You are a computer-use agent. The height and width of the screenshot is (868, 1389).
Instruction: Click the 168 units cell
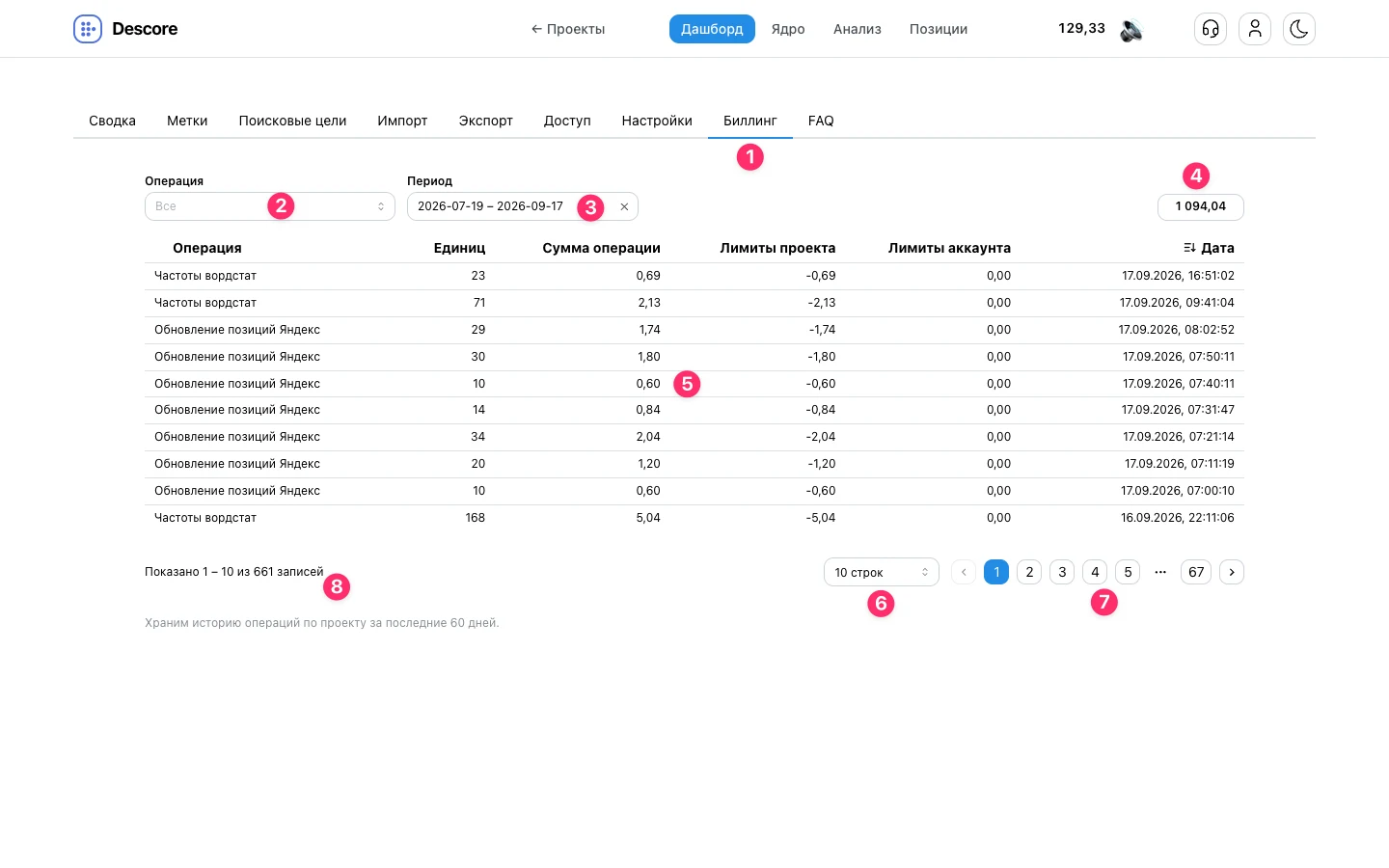coord(475,518)
